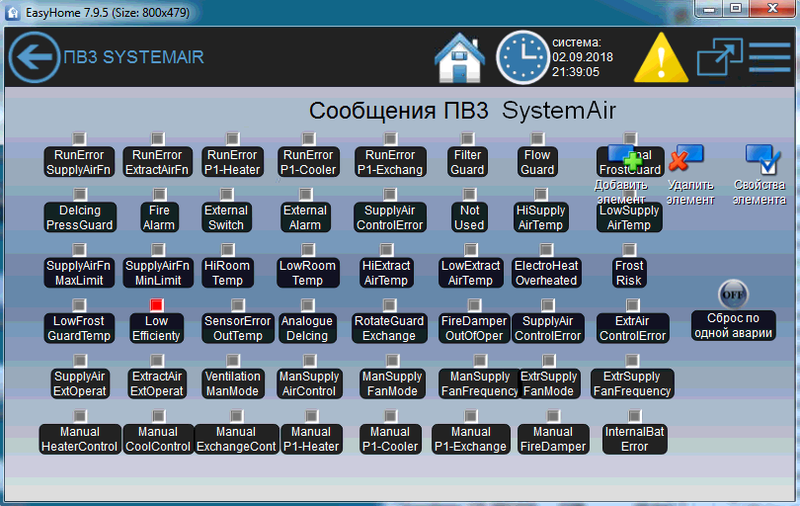Open the hamburger menu
This screenshot has width=800, height=506.
point(769,58)
